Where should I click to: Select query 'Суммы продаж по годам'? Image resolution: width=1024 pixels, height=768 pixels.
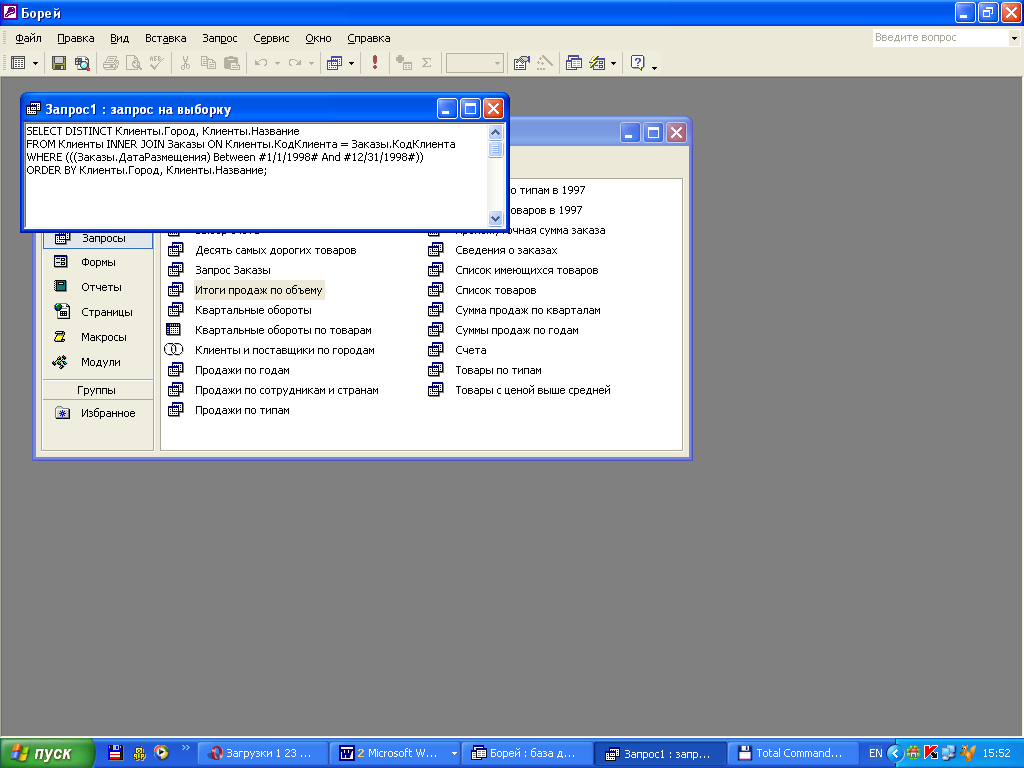(x=517, y=330)
